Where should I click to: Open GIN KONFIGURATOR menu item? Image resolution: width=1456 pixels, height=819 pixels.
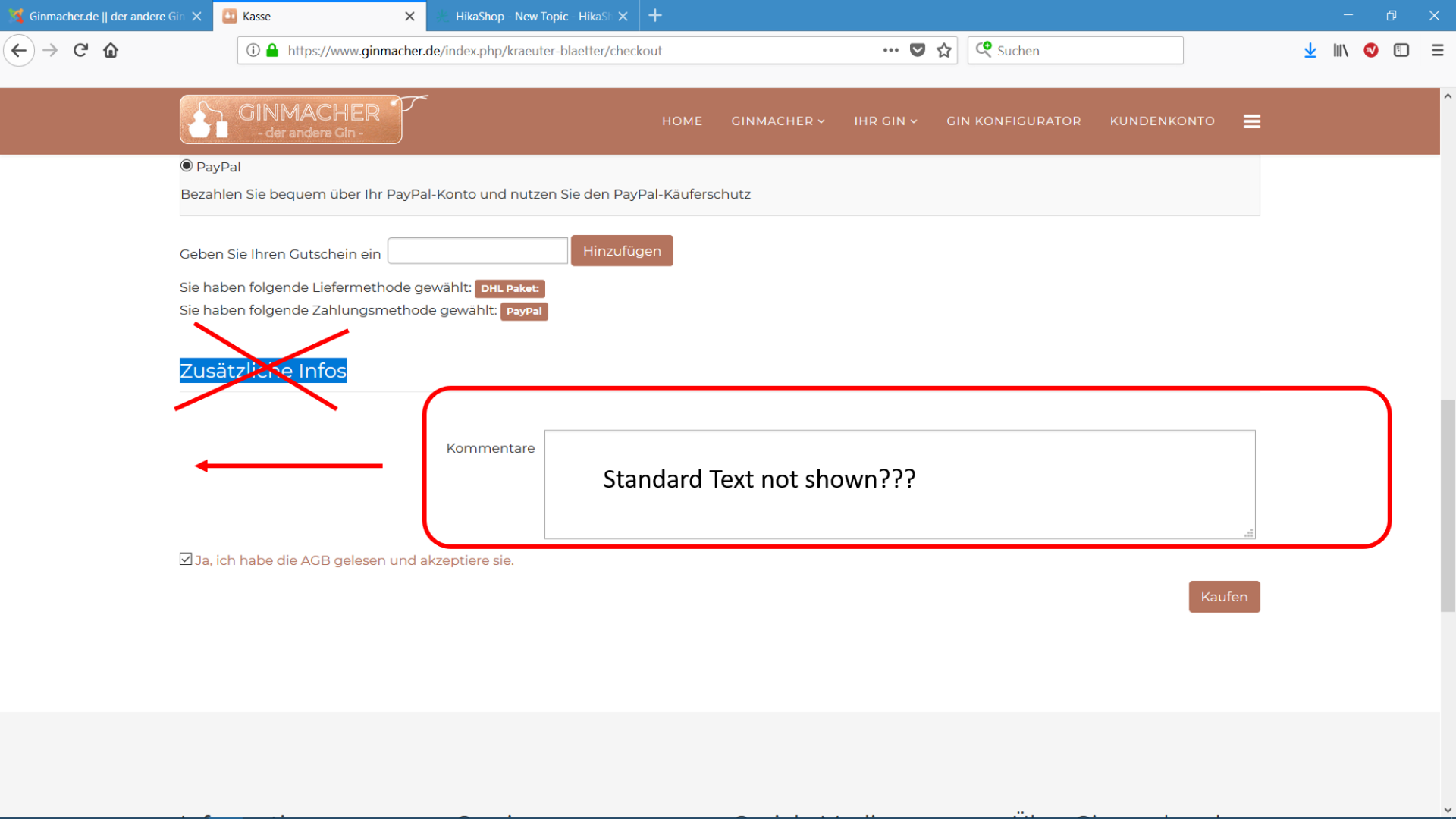click(1013, 121)
